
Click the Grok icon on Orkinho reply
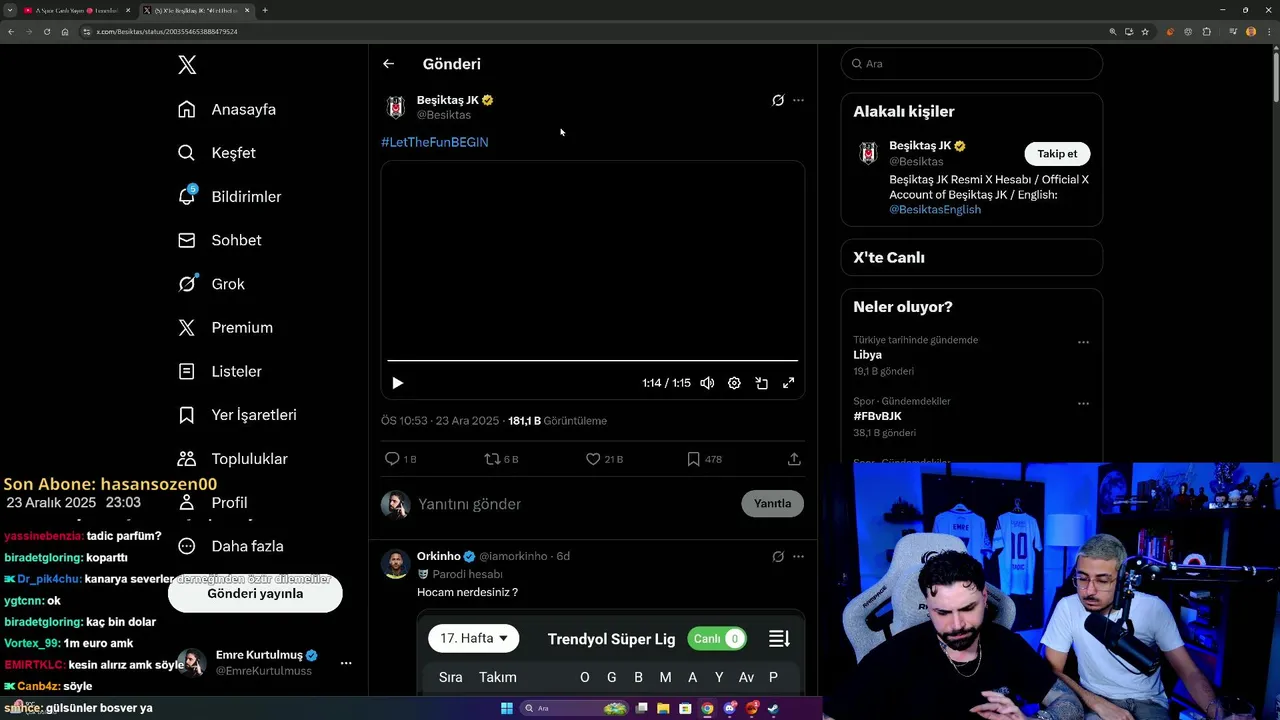pyautogui.click(x=778, y=556)
